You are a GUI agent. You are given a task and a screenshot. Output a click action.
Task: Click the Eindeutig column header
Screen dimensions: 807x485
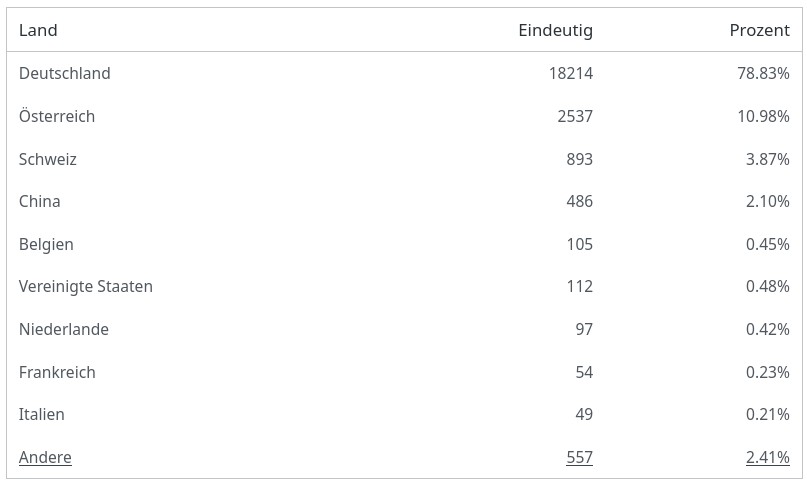[x=555, y=30]
